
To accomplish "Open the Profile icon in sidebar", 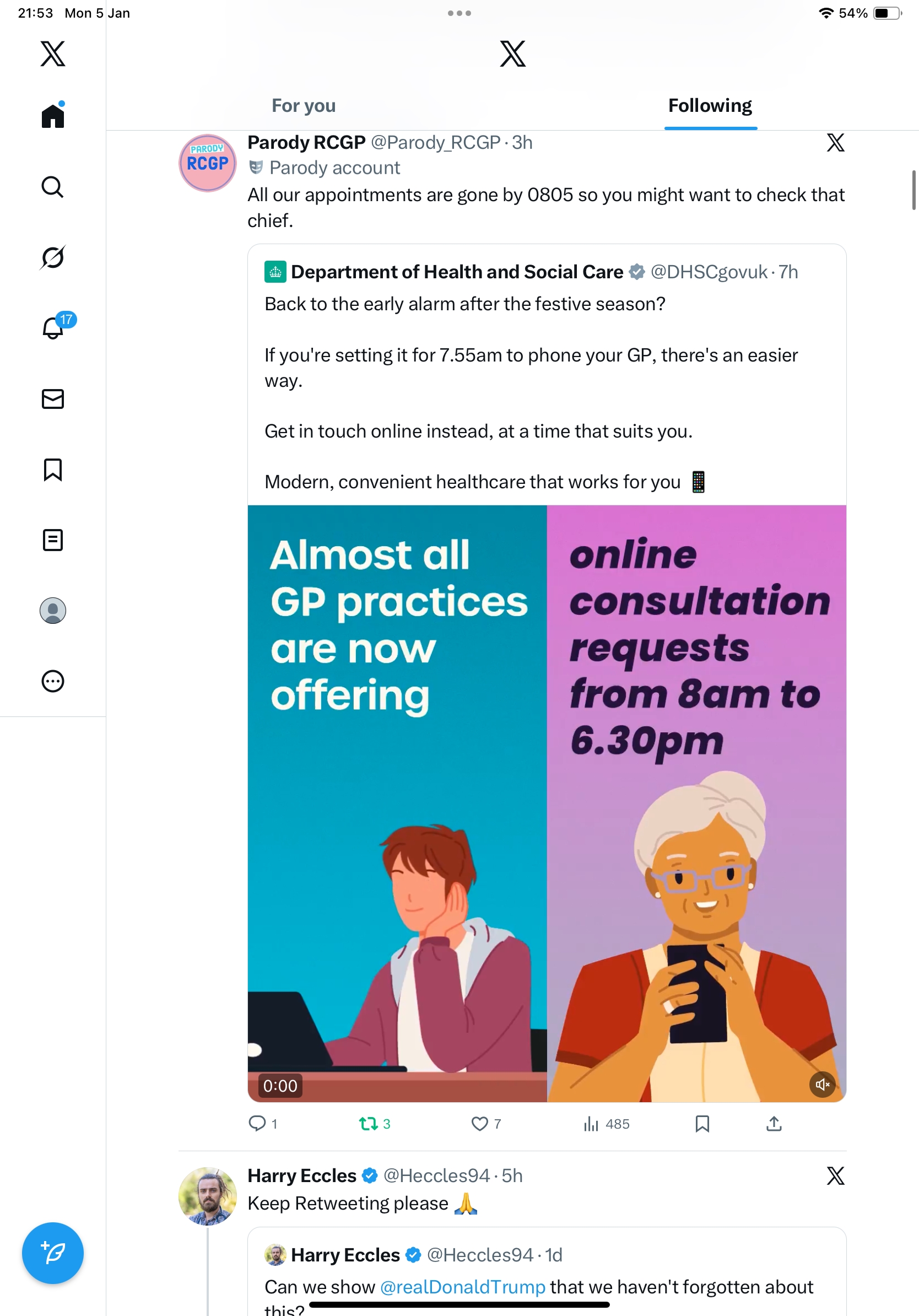I will tap(53, 611).
